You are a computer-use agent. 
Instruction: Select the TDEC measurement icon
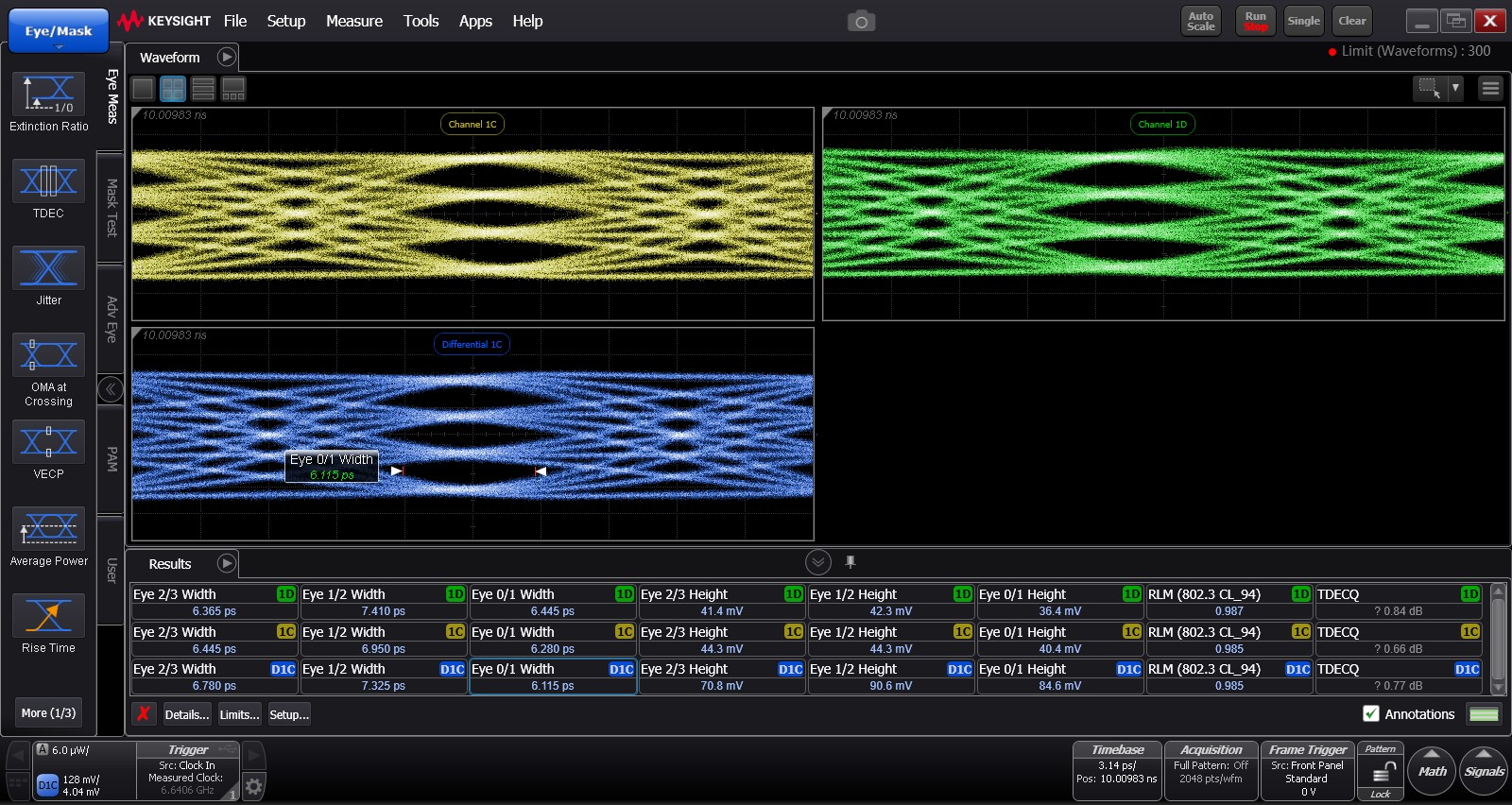pos(48,181)
